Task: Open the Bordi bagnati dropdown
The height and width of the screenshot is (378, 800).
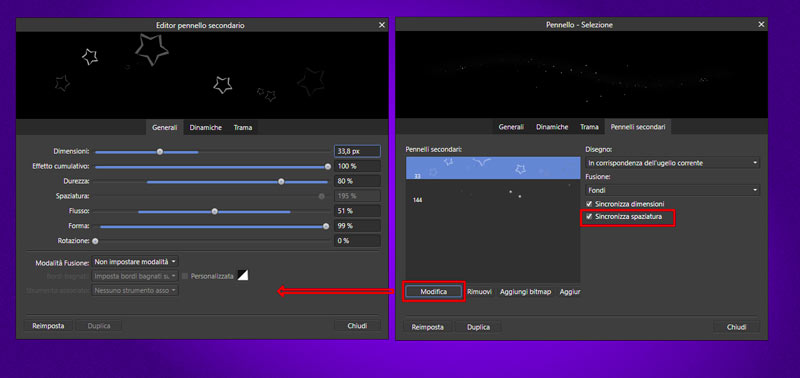Action: pos(135,276)
